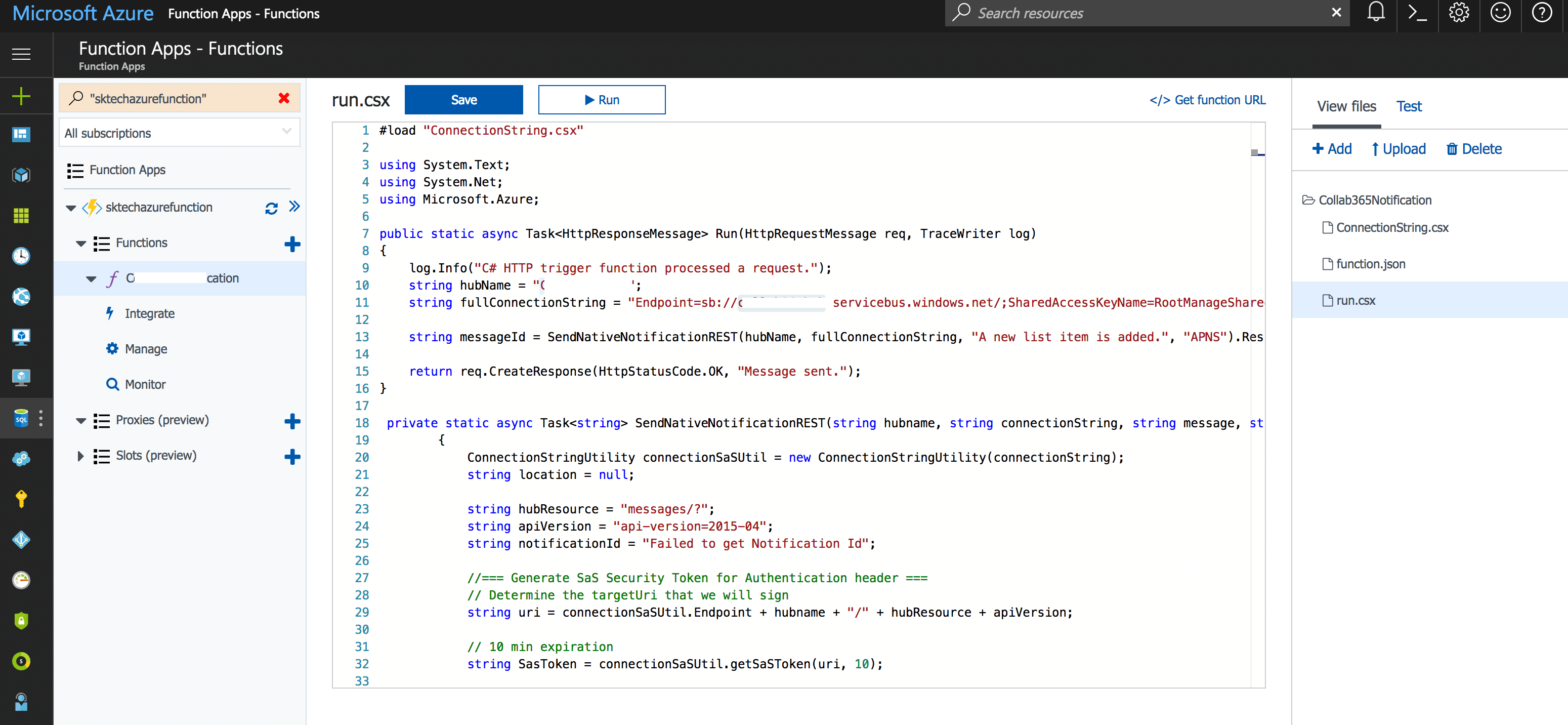Collapse the Functions tree node
The height and width of the screenshot is (725, 1568).
point(81,244)
